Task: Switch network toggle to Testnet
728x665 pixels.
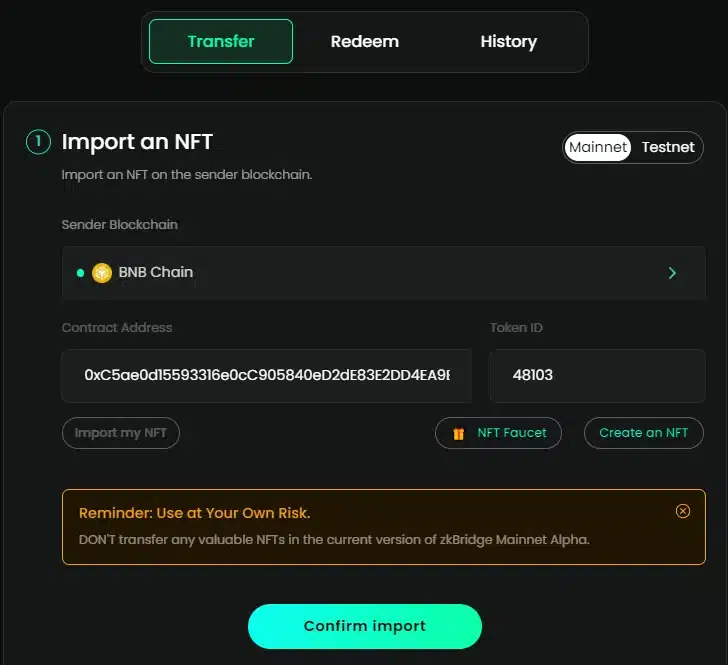Action: pos(667,147)
